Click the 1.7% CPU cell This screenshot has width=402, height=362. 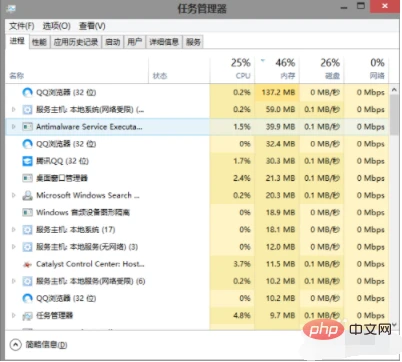pos(232,161)
